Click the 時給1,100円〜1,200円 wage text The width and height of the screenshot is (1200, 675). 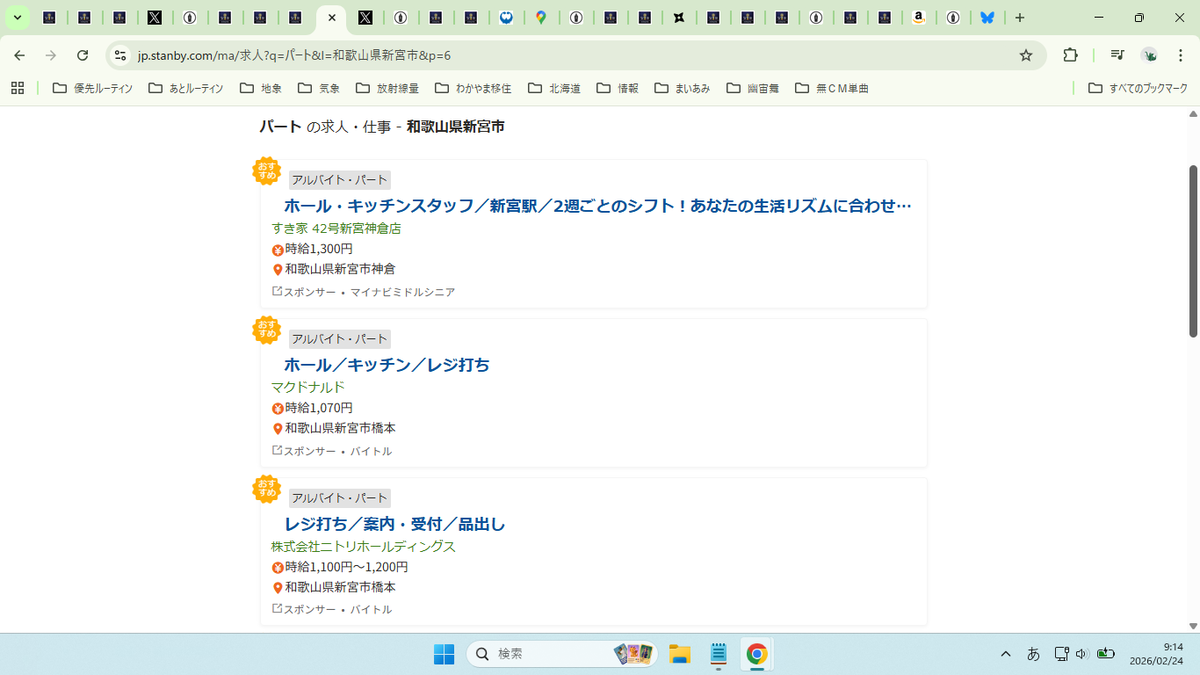pos(346,567)
